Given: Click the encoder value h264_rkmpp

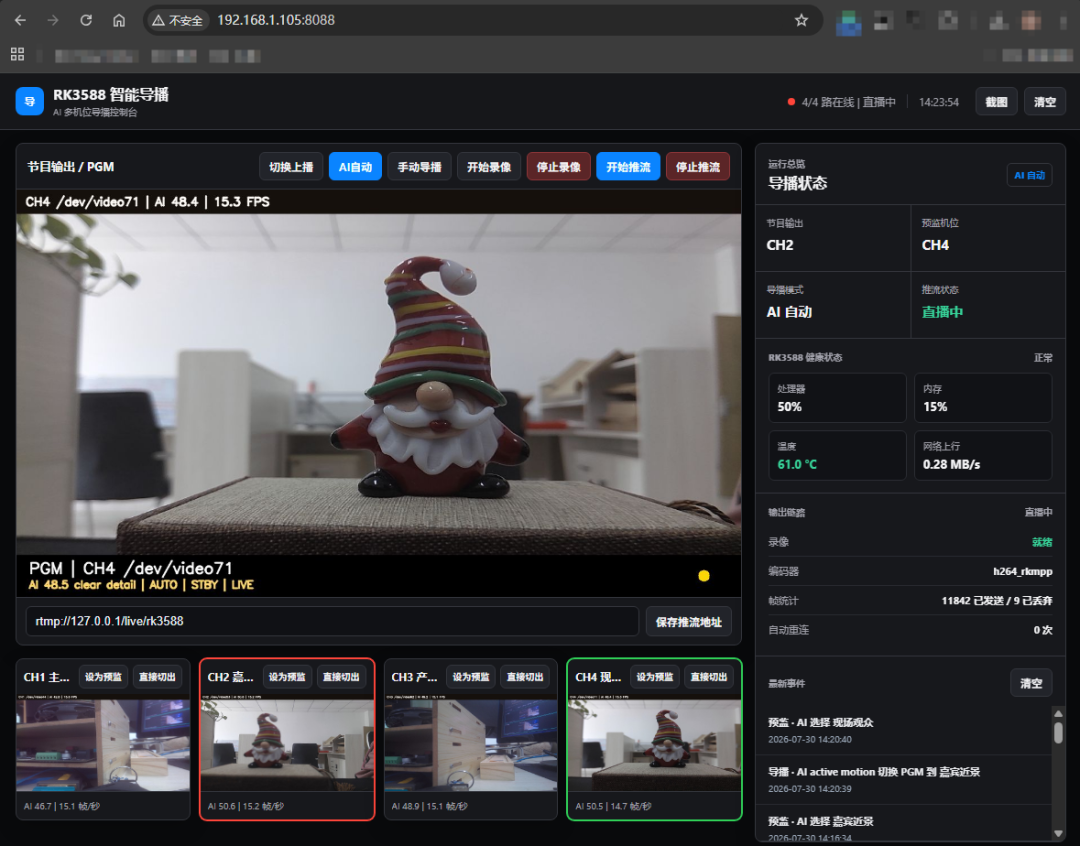Looking at the screenshot, I should tap(1022, 571).
